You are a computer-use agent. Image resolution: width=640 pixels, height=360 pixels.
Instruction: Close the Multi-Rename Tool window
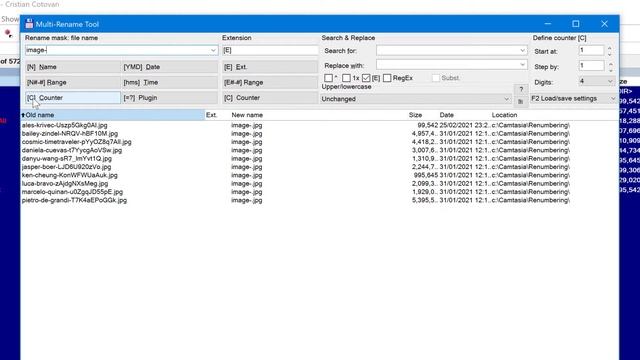(604, 24)
